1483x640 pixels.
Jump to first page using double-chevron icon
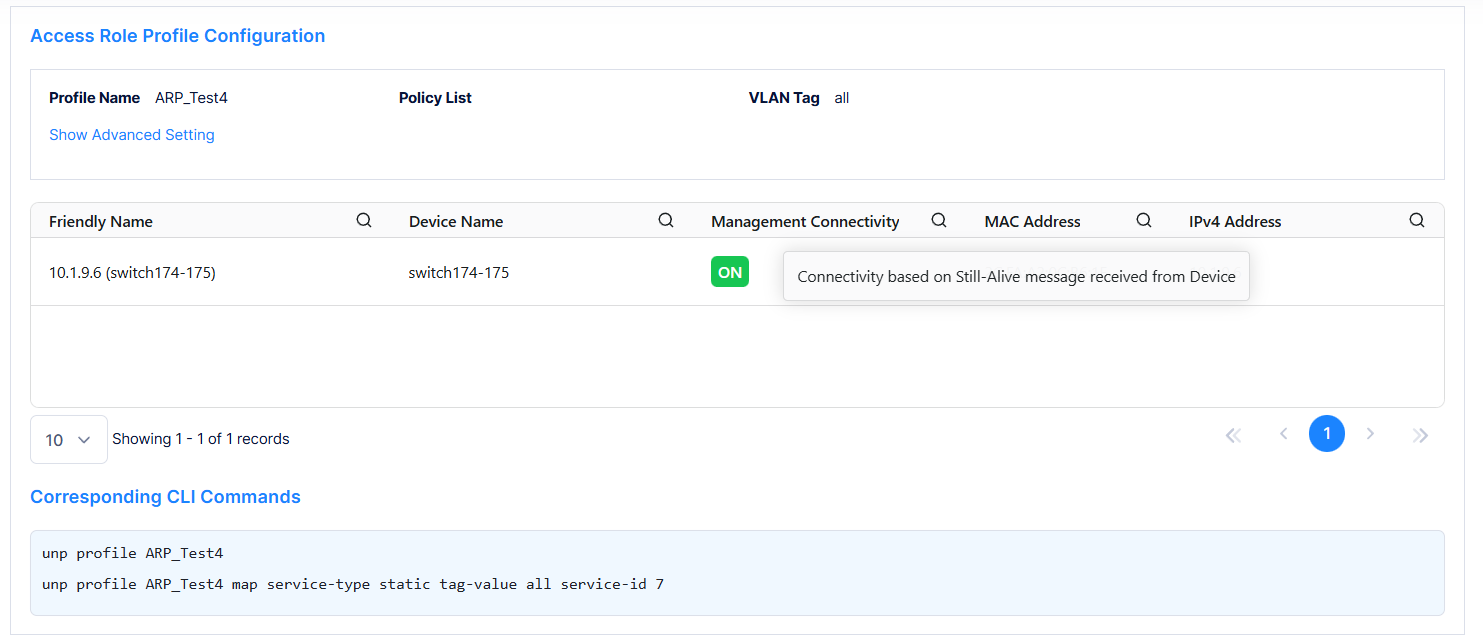(1233, 434)
